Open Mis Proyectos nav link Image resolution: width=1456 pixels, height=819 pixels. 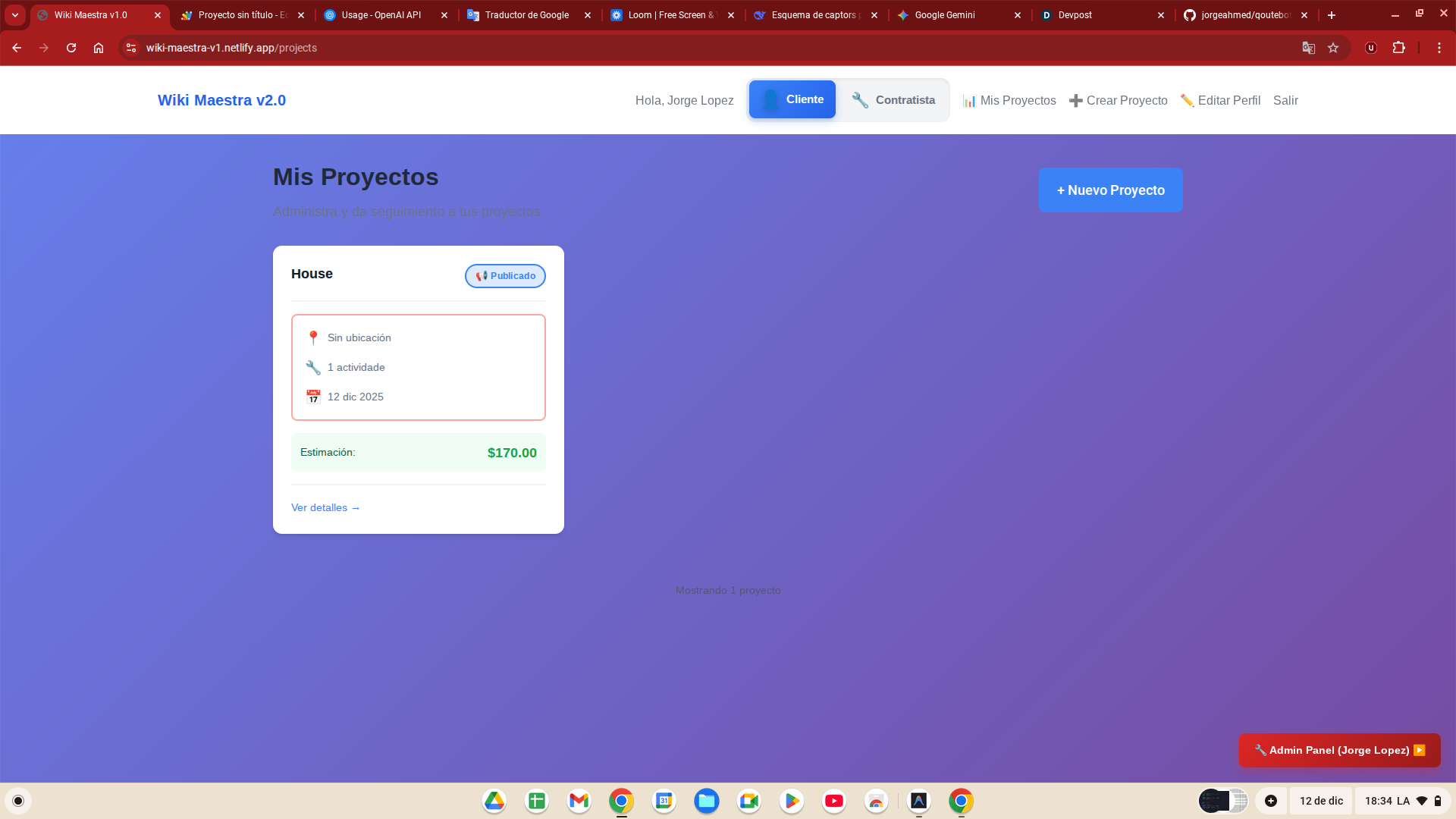[1009, 100]
